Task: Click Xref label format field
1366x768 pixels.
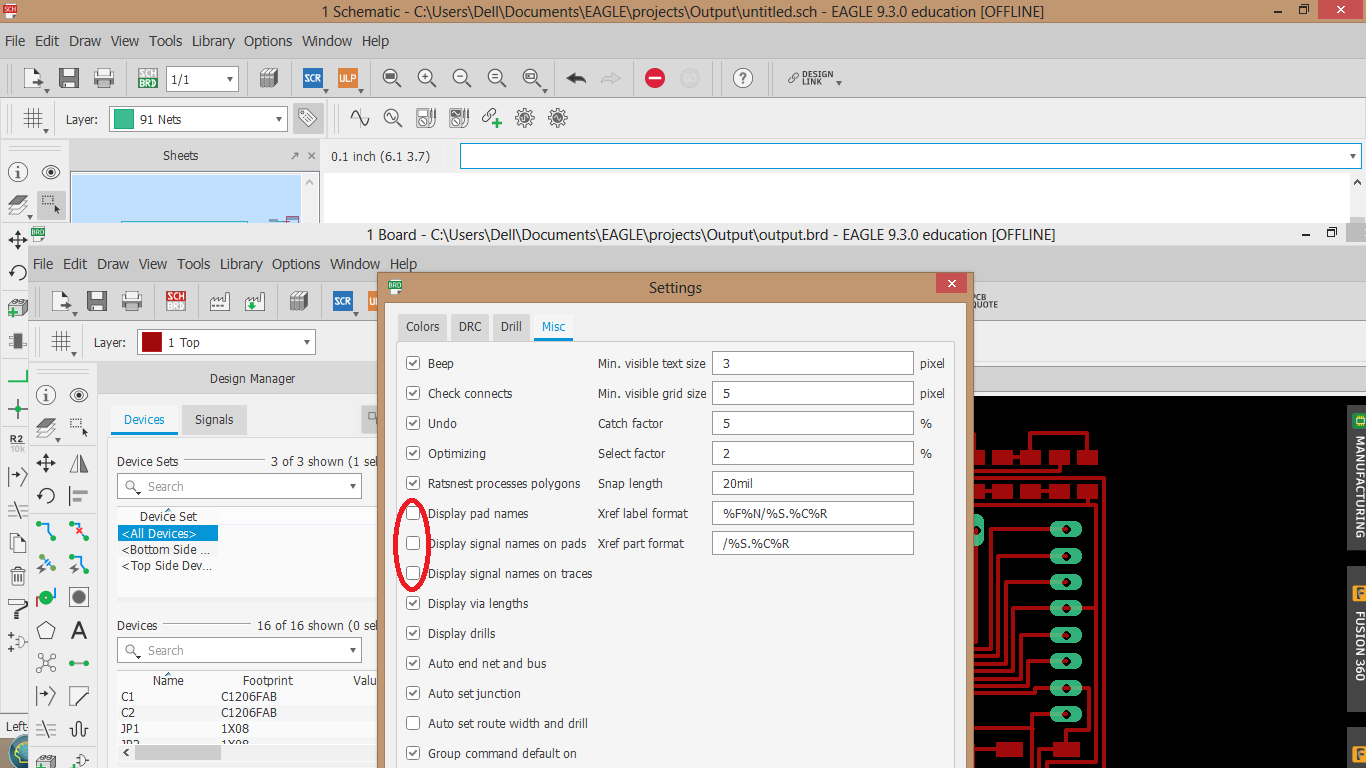Action: click(x=813, y=513)
